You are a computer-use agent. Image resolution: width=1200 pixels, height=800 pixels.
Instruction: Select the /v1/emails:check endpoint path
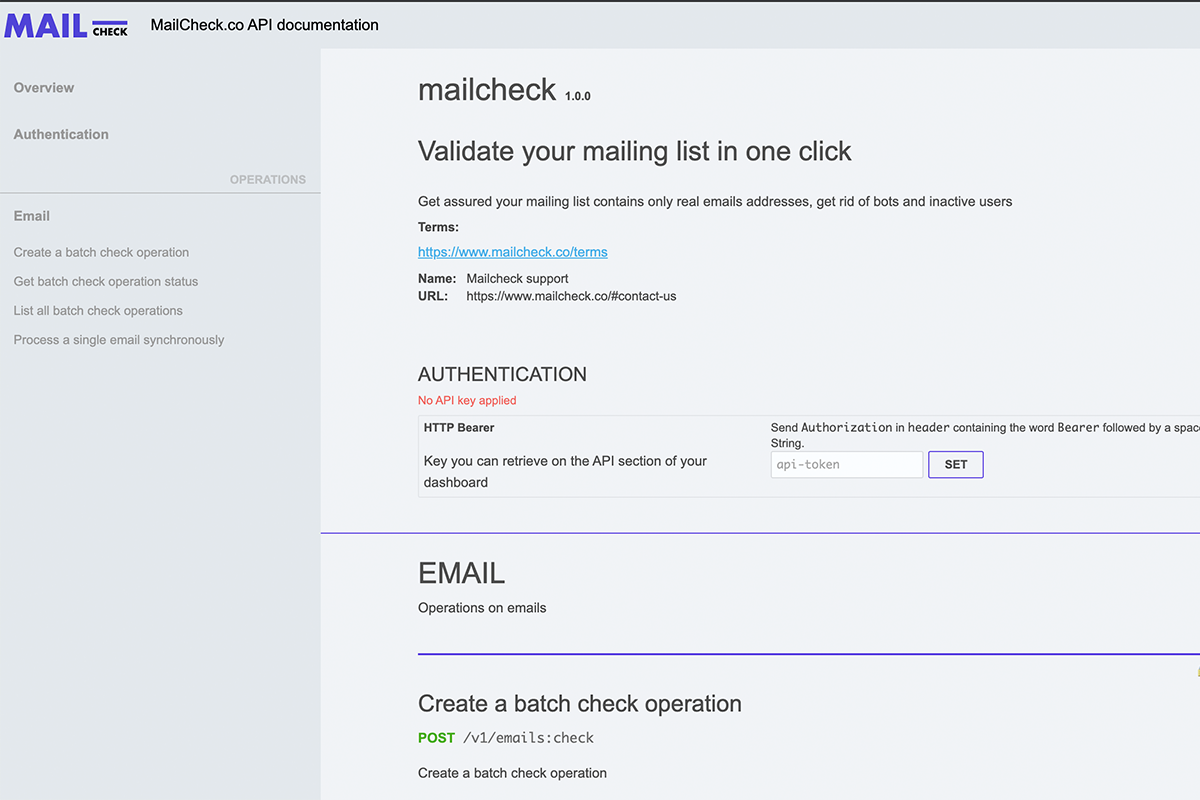coord(529,738)
